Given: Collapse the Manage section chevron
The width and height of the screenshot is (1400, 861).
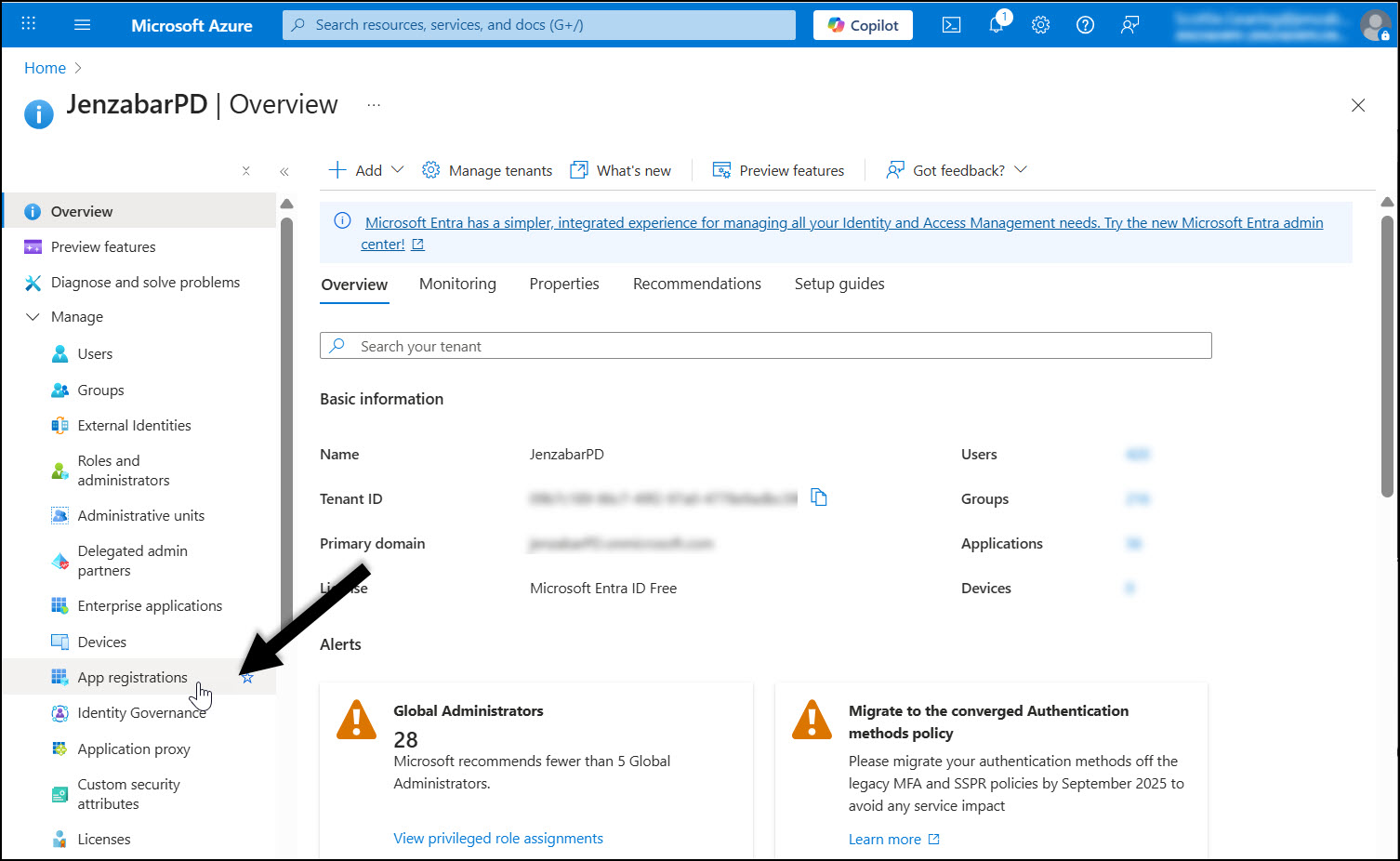Looking at the screenshot, I should tap(33, 316).
